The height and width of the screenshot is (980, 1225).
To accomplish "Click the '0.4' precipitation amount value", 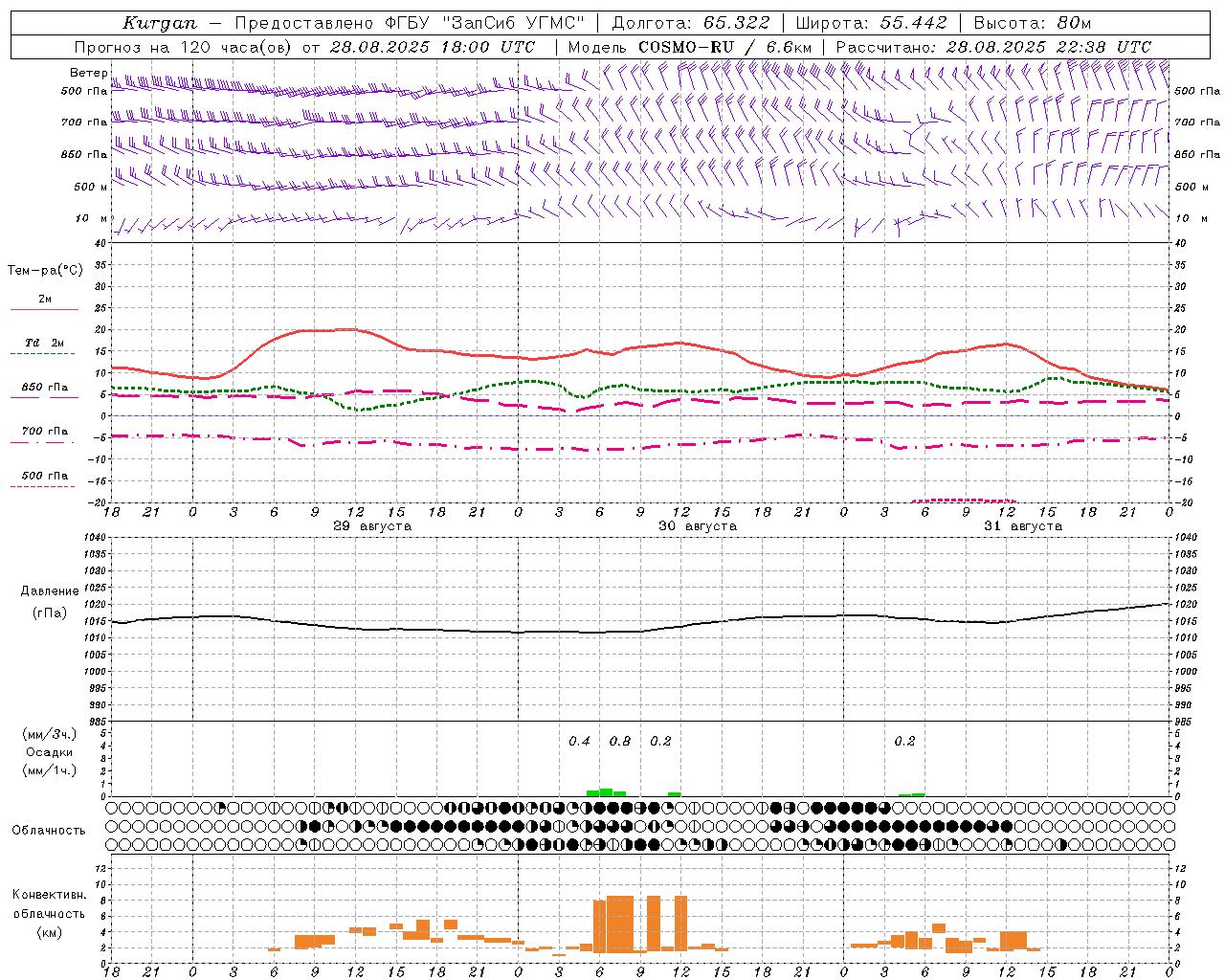I will coord(579,741).
